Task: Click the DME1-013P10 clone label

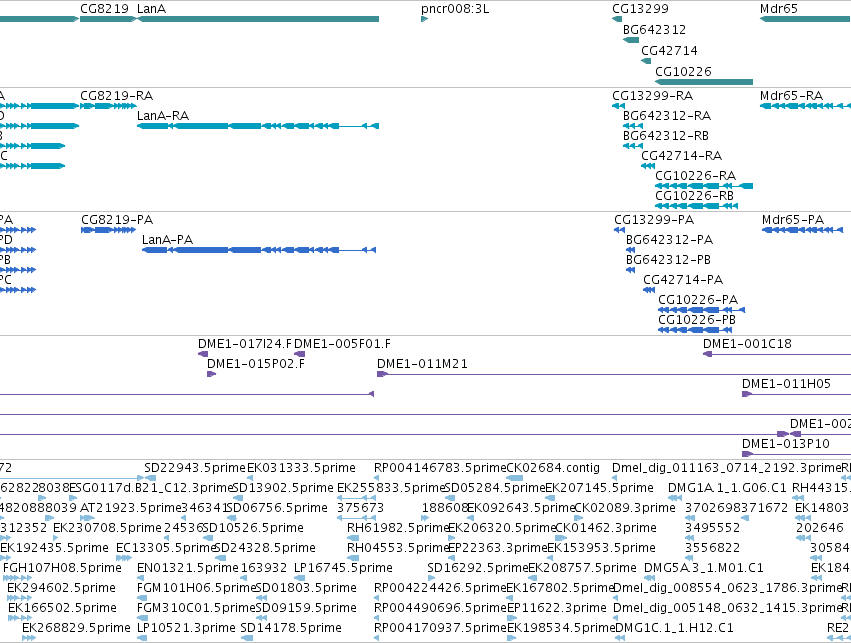Action: (x=785, y=444)
